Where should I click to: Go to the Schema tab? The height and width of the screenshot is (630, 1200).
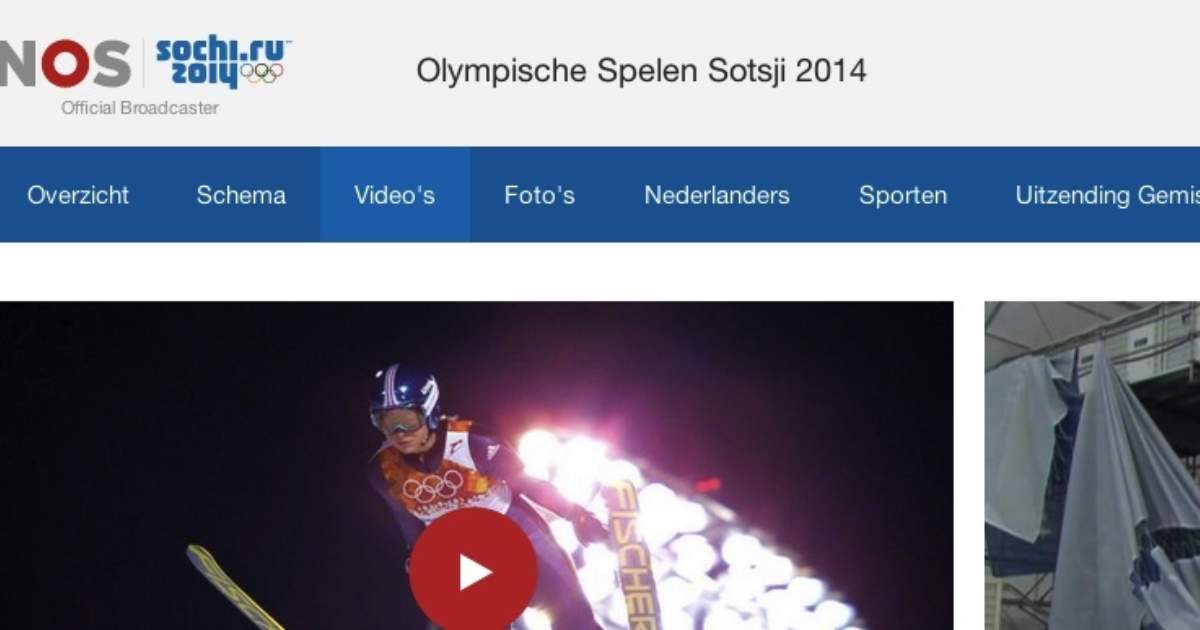pos(241,195)
